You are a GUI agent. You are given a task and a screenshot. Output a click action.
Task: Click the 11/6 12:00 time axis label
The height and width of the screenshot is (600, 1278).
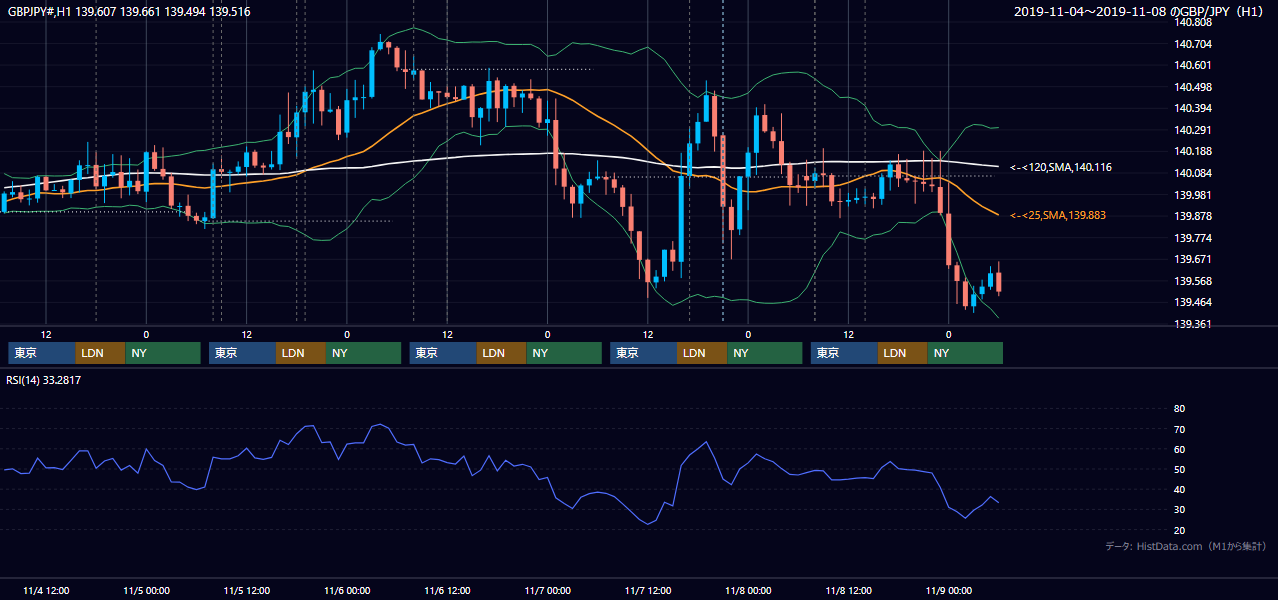(x=447, y=591)
